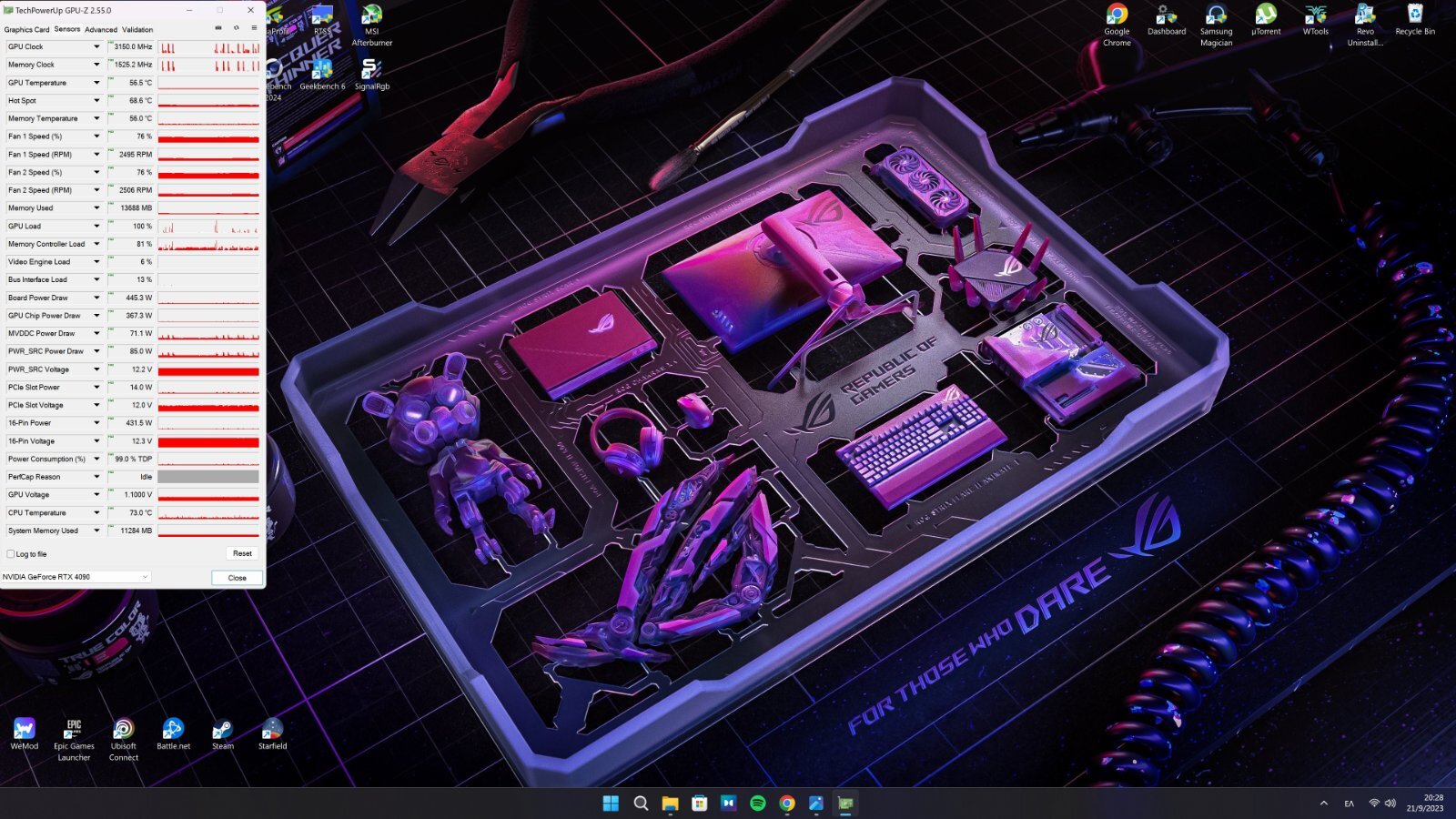Screen dimensions: 1456x819
Task: Open the Windows Start menu
Action: pos(611,803)
